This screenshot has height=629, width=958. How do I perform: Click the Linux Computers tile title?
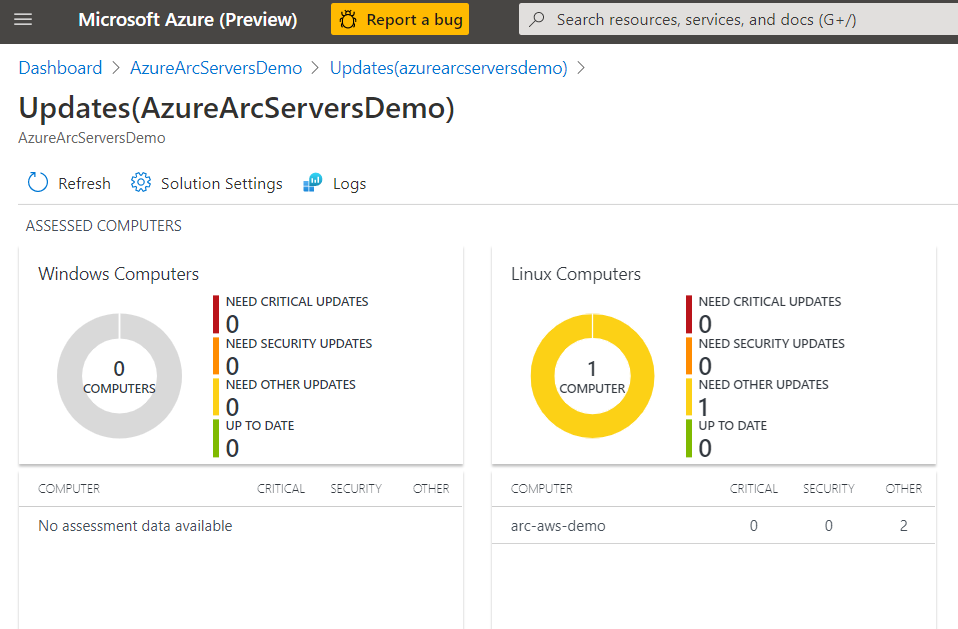click(x=576, y=274)
